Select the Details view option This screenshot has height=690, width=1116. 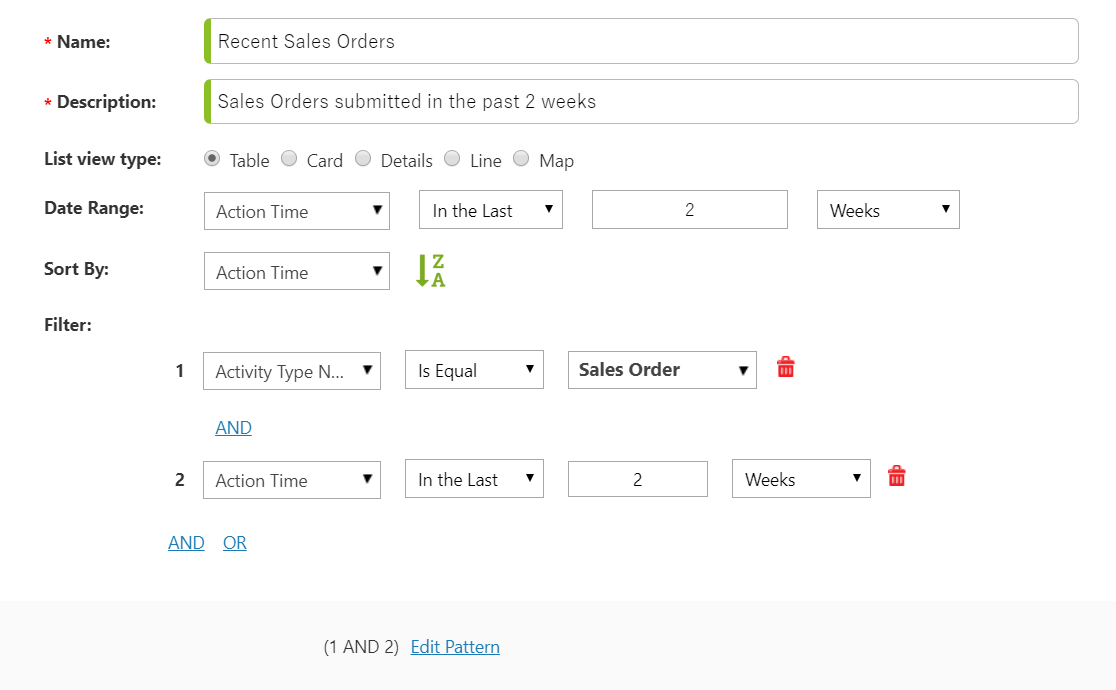coord(363,158)
